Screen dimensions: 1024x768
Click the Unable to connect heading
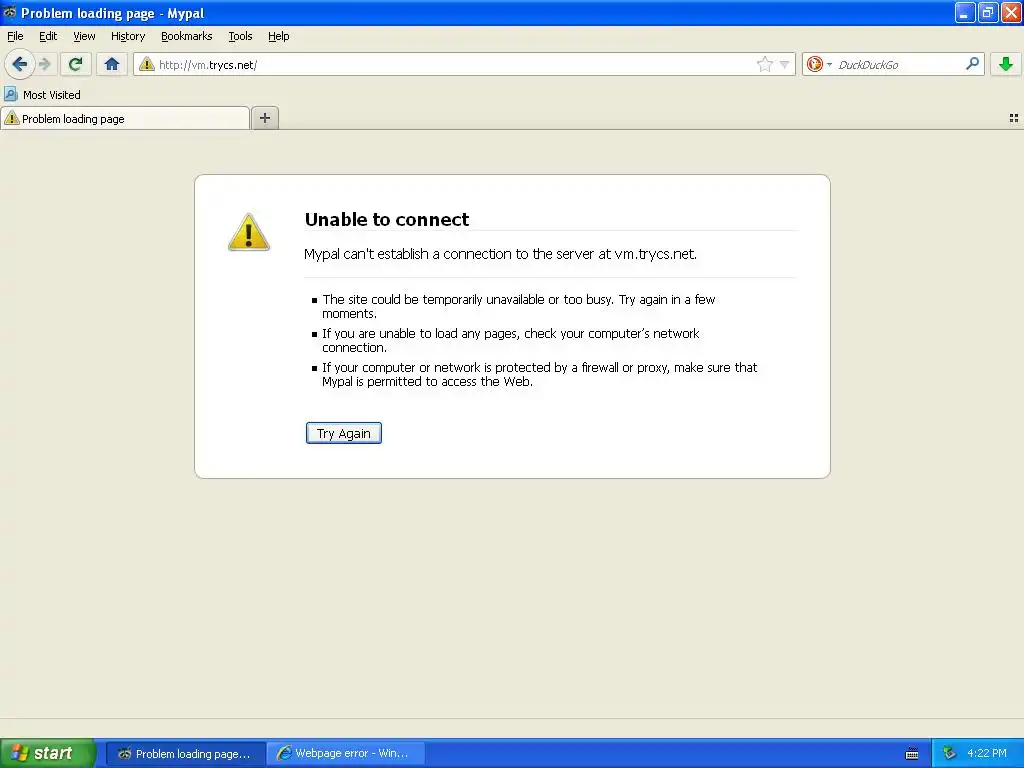(x=387, y=219)
